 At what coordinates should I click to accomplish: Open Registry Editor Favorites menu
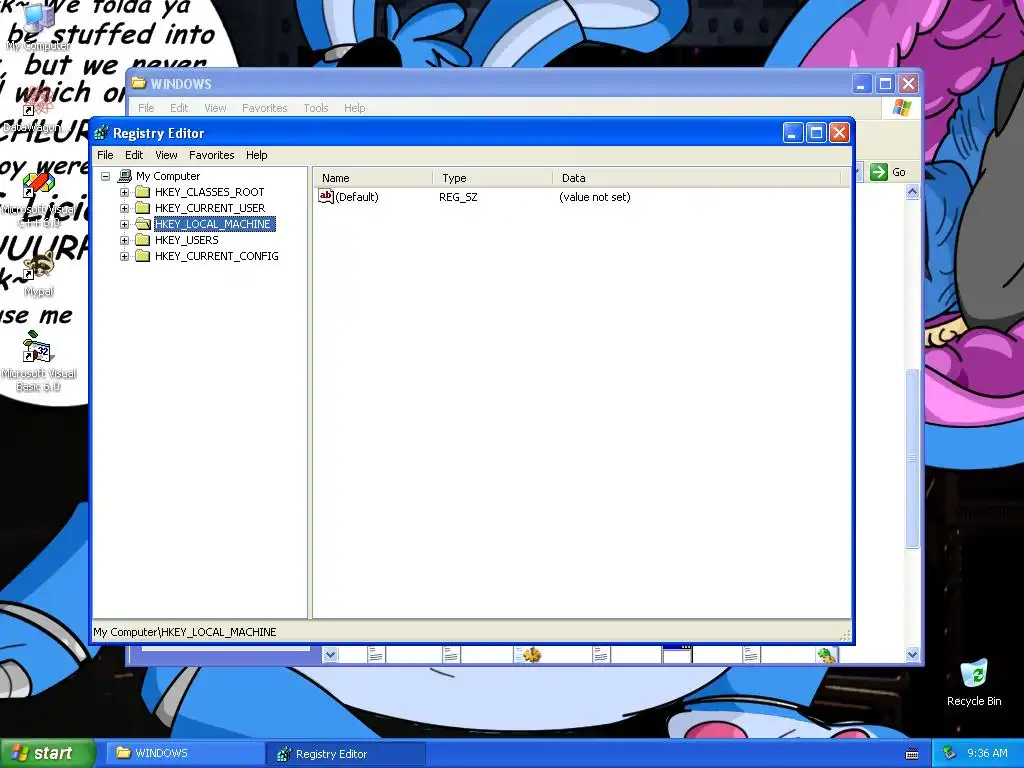click(212, 155)
